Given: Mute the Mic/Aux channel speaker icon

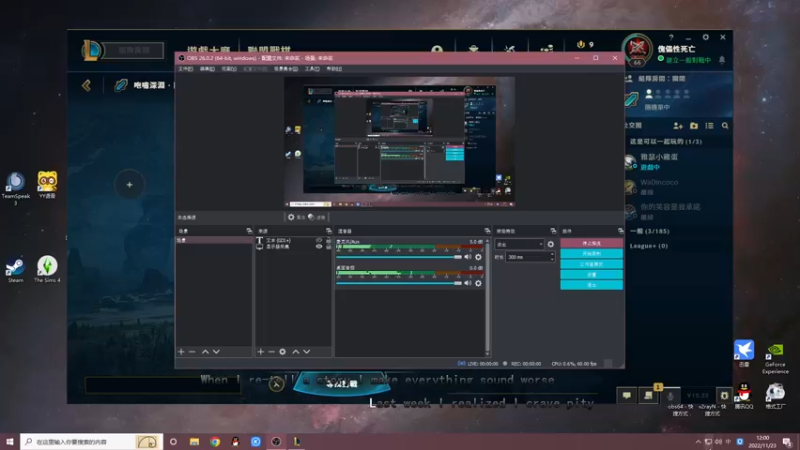Looking at the screenshot, I should [467, 257].
